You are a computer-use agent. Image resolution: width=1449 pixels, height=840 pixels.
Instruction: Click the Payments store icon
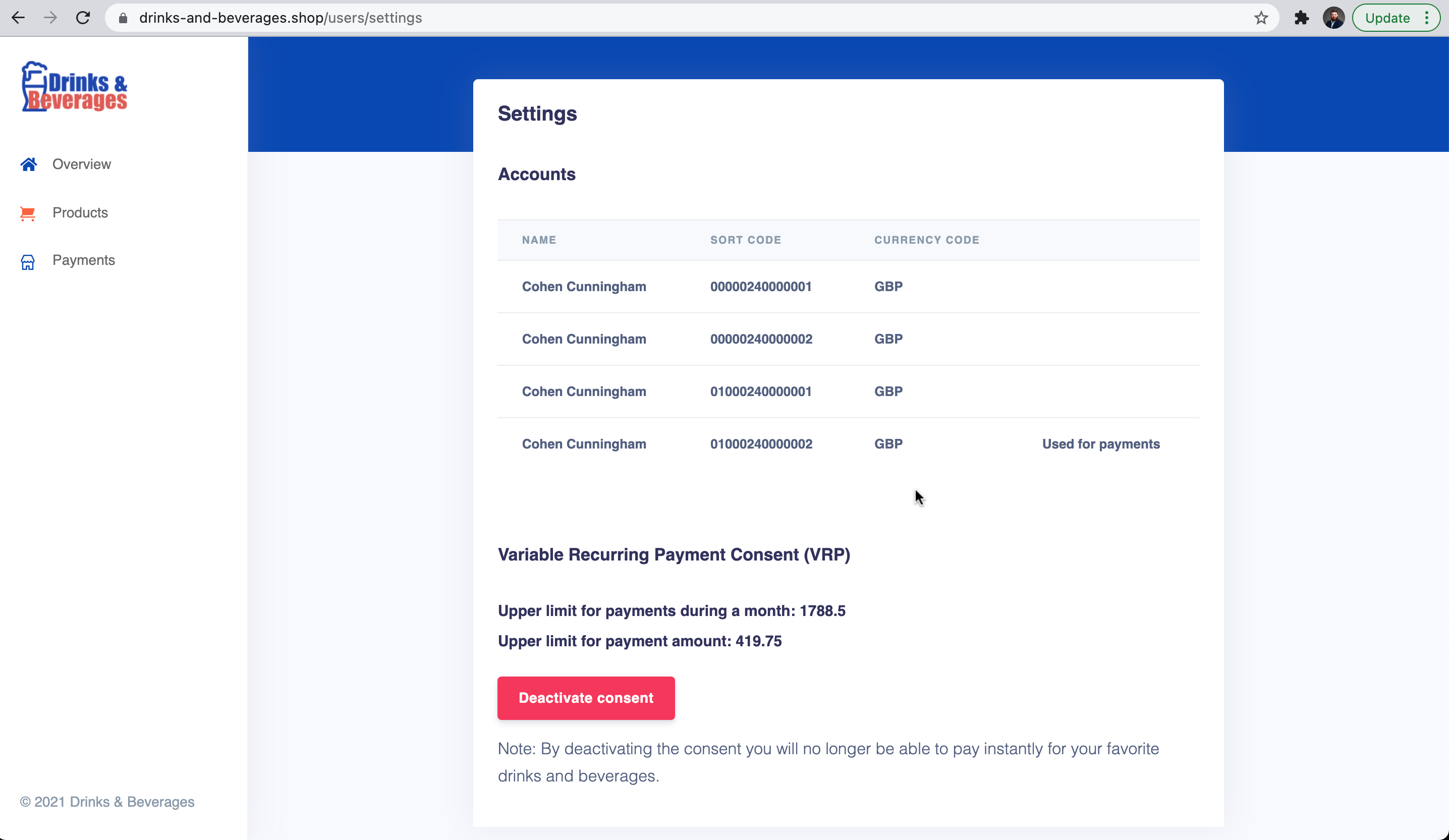pyautogui.click(x=28, y=262)
